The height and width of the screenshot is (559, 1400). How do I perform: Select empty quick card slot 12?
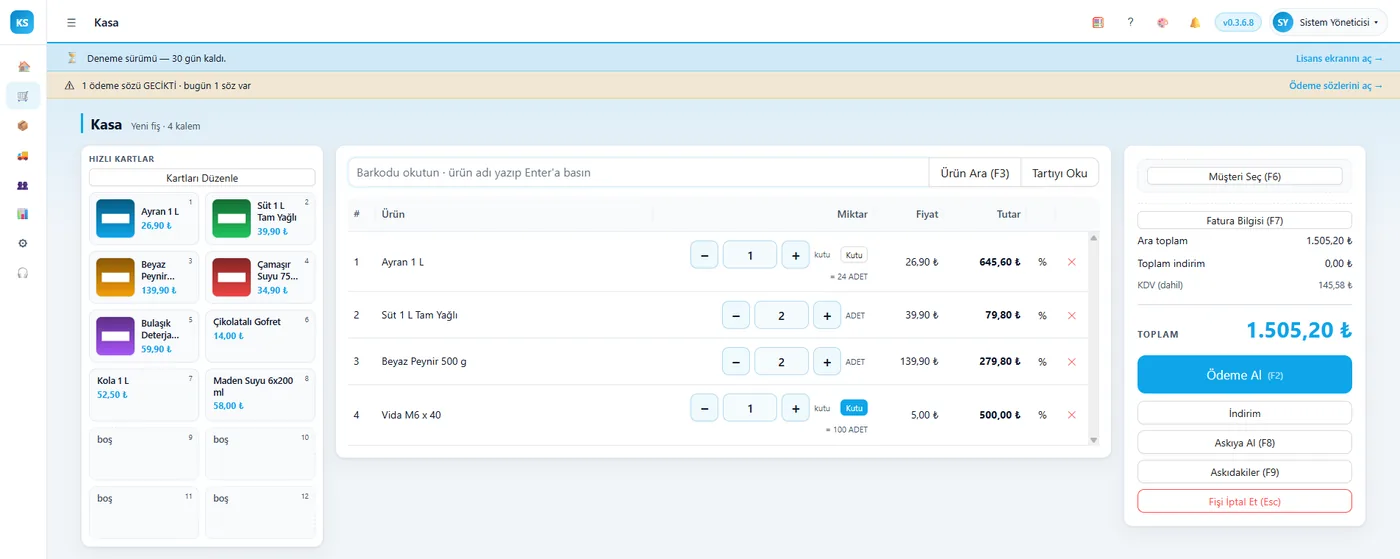point(260,512)
